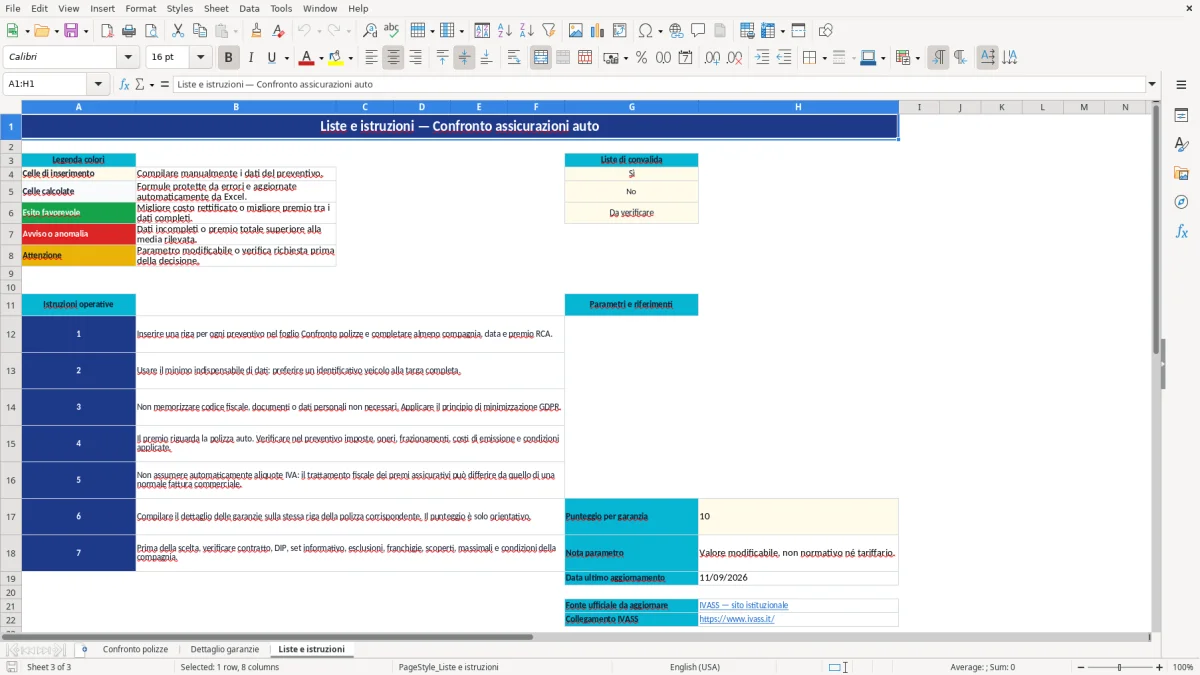The width and height of the screenshot is (1200, 675).
Task: Clear direct formatting icon
Action: coord(278,31)
